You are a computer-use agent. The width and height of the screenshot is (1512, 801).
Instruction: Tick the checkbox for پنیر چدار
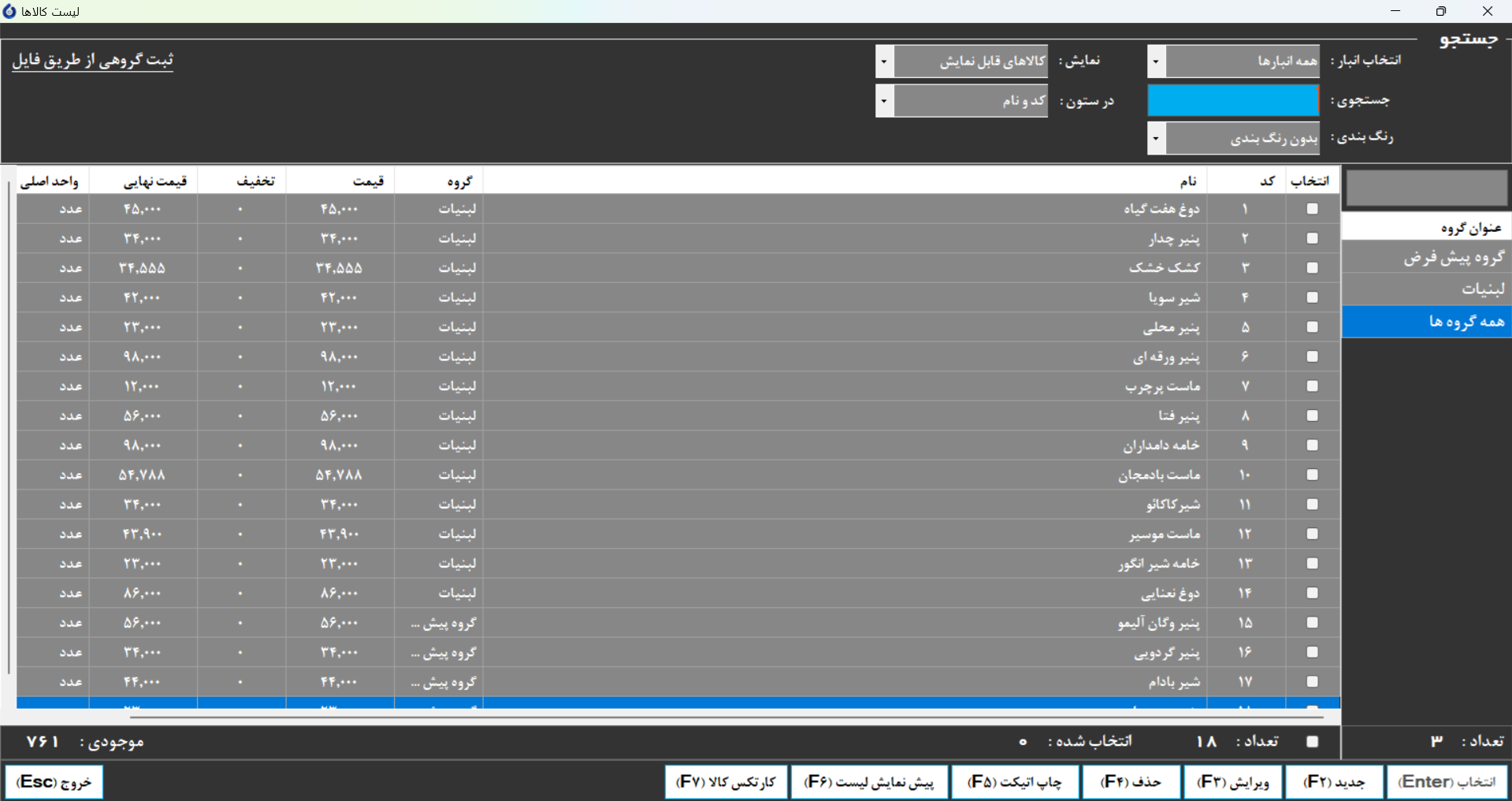[x=1312, y=238]
